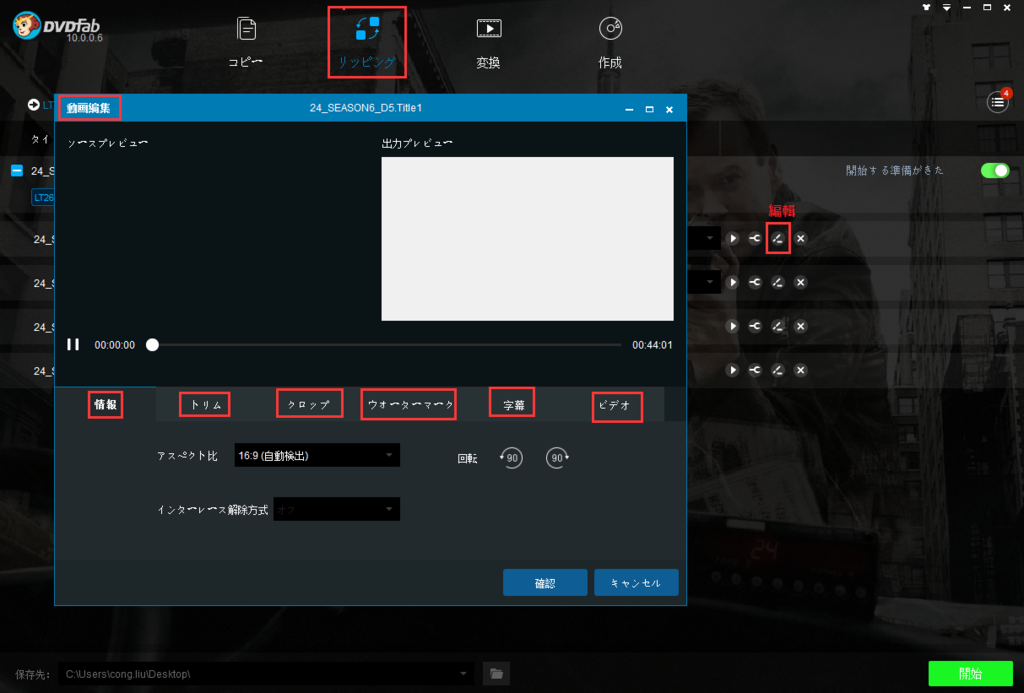Click the DVDFab monkey logo
Screen dimensions: 1024x693
point(27,25)
